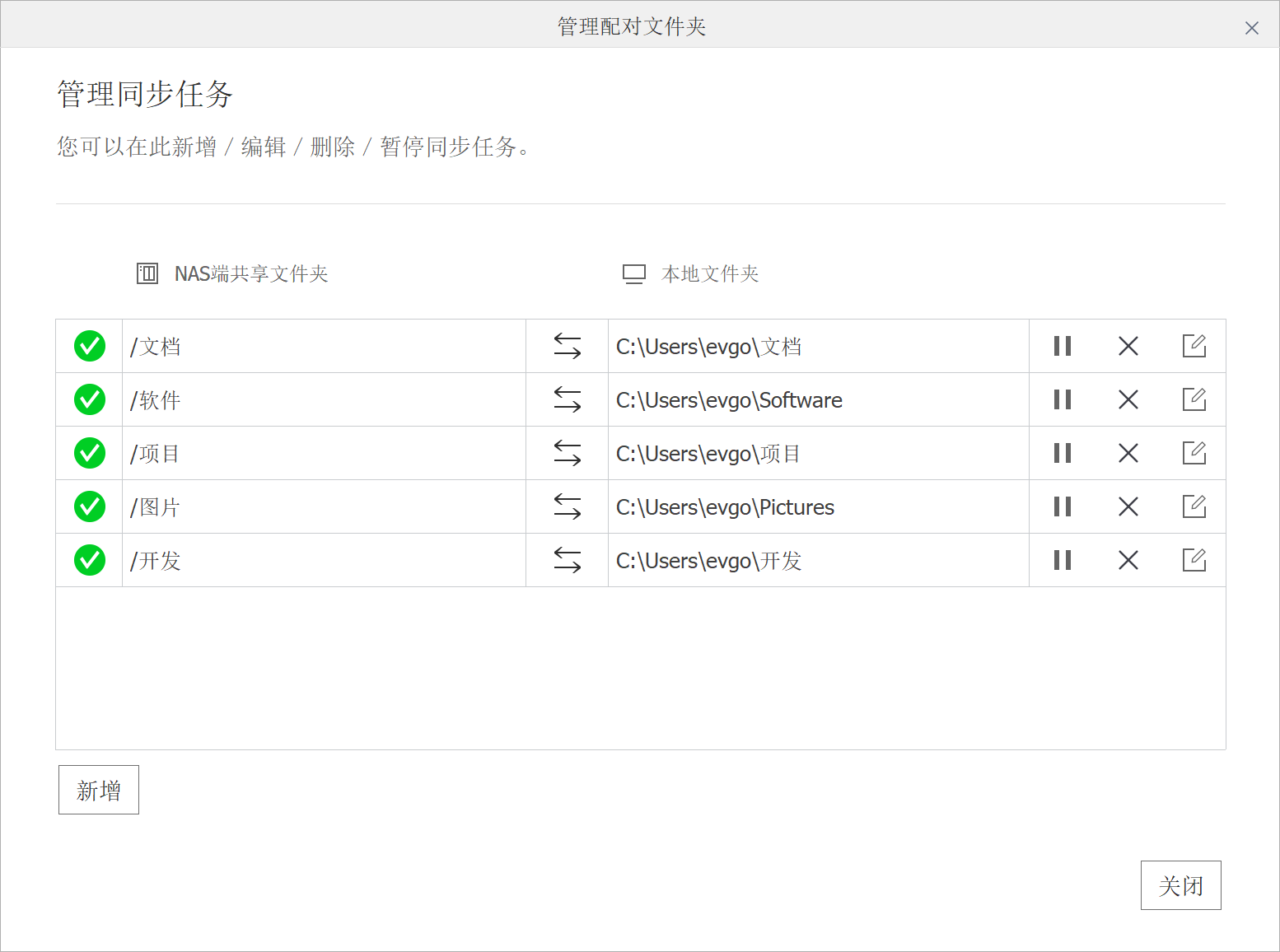Viewport: 1280px width, 952px height.
Task: Click sync direction arrows for /软件 row
Action: coord(568,399)
